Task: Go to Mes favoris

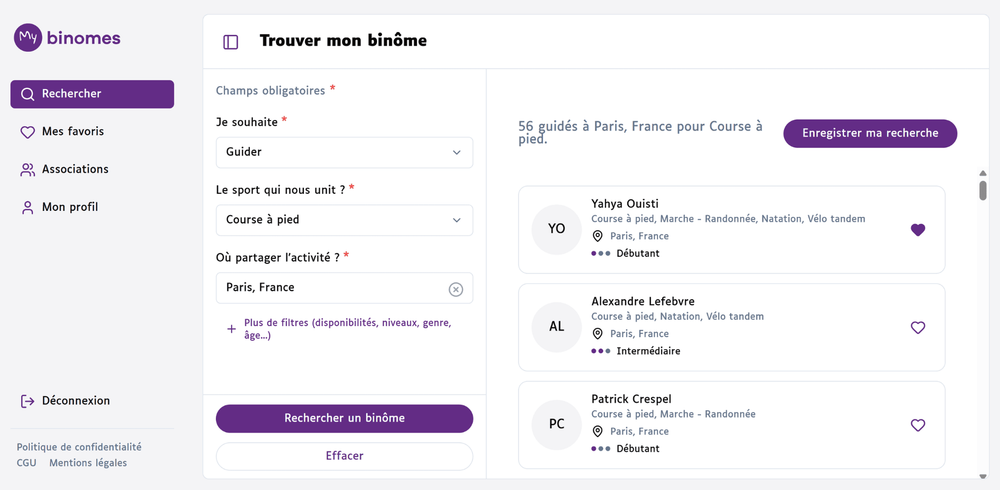Action: point(72,132)
